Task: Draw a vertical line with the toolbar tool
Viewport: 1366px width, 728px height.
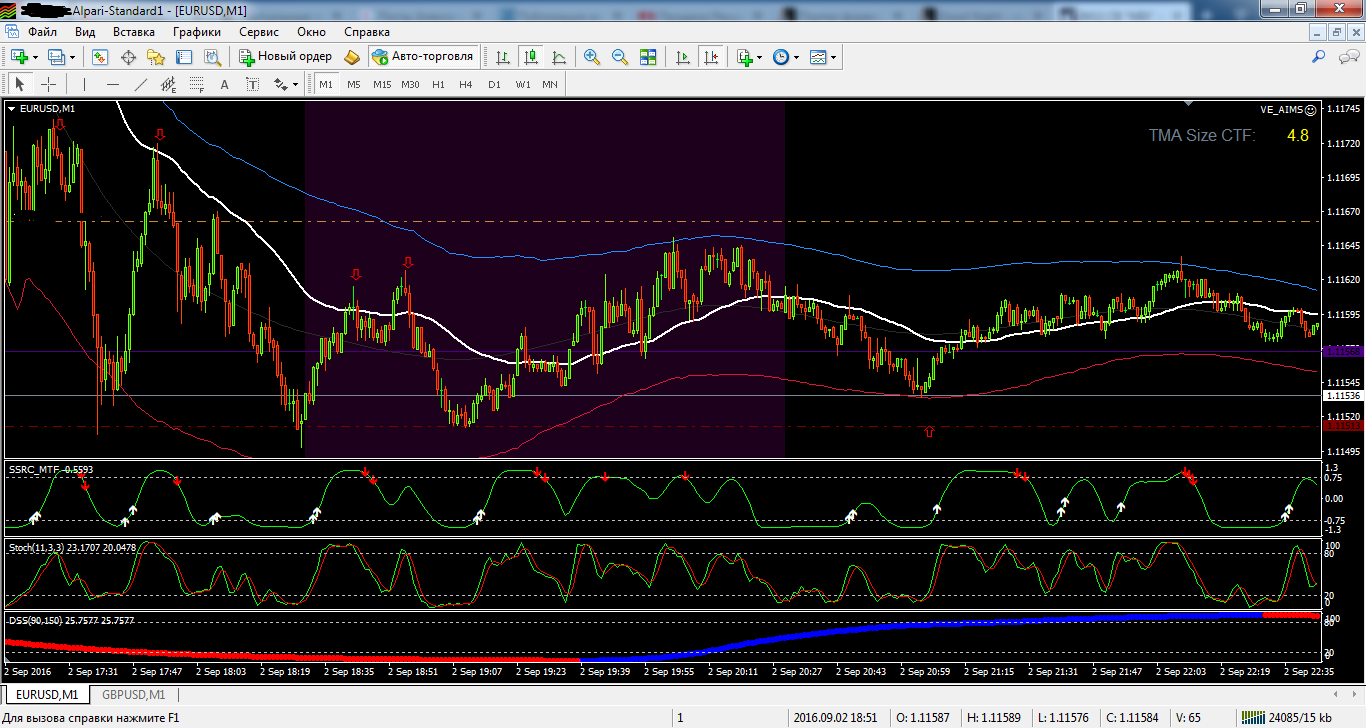Action: [85, 84]
